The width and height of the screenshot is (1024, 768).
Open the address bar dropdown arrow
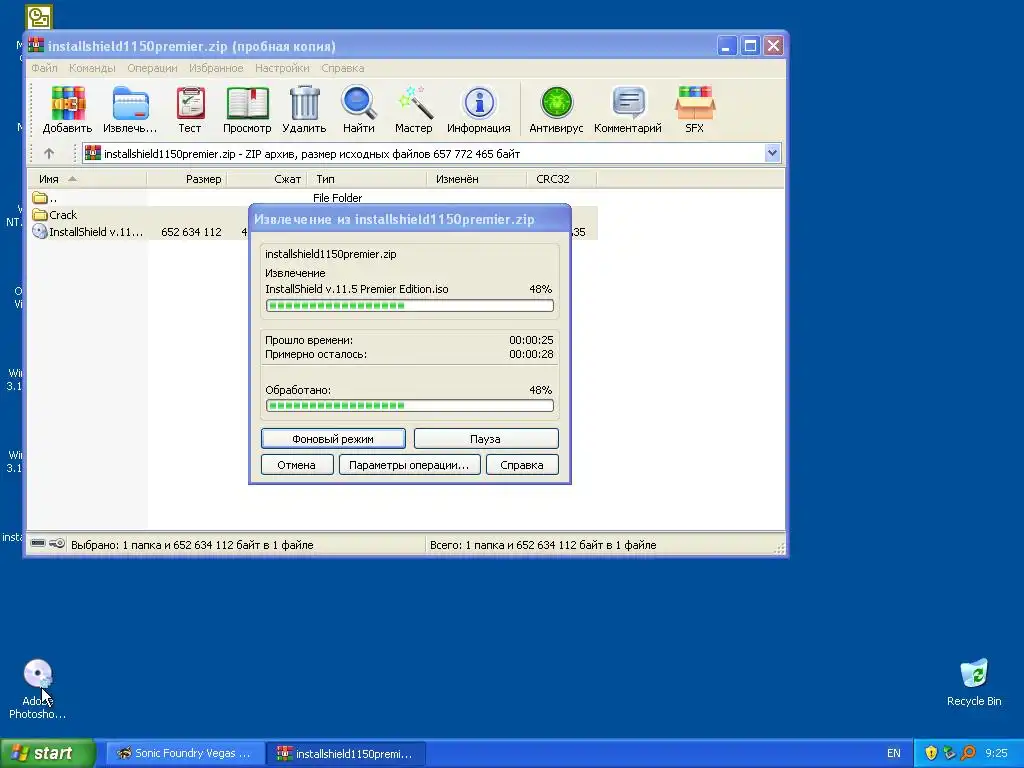[x=773, y=153]
